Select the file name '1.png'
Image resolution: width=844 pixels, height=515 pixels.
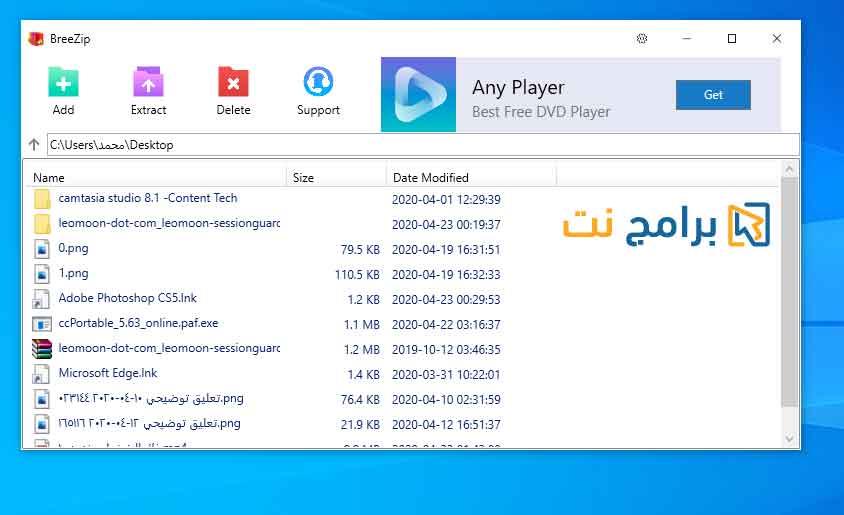pyautogui.click(x=73, y=273)
